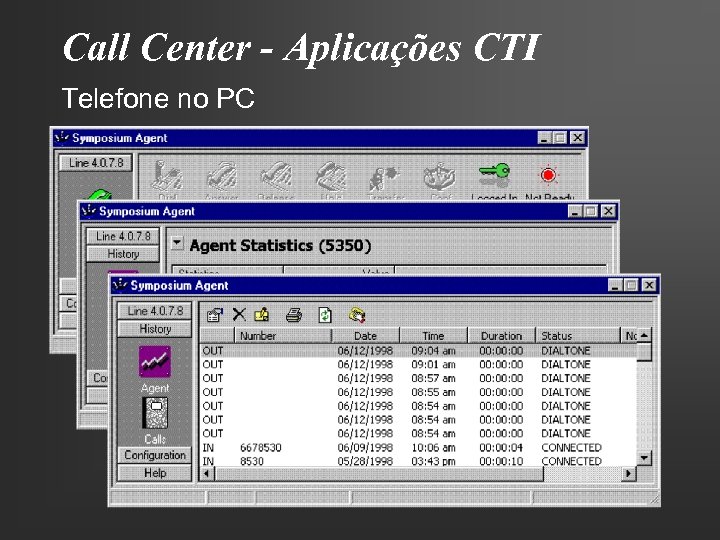Sort by the Status column header
Viewport: 720px width, 540px height.
point(578,336)
